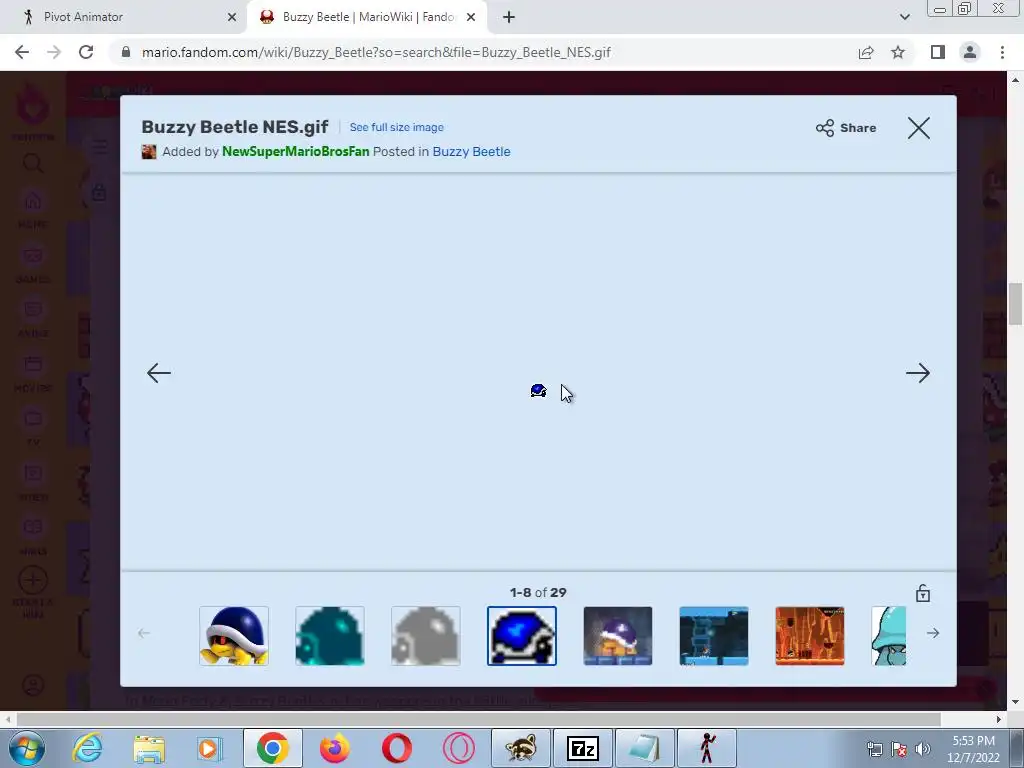Launch Opera GX from taskbar
This screenshot has width=1024, height=768.
[x=458, y=748]
